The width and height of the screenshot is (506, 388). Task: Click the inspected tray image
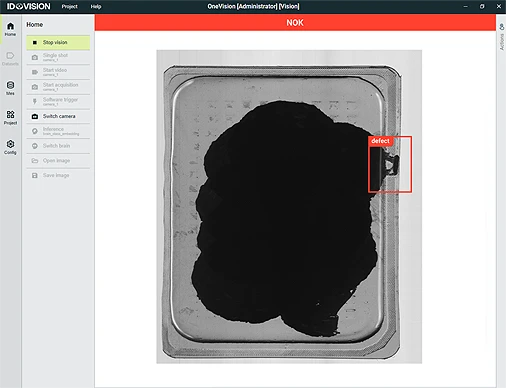tap(289, 207)
